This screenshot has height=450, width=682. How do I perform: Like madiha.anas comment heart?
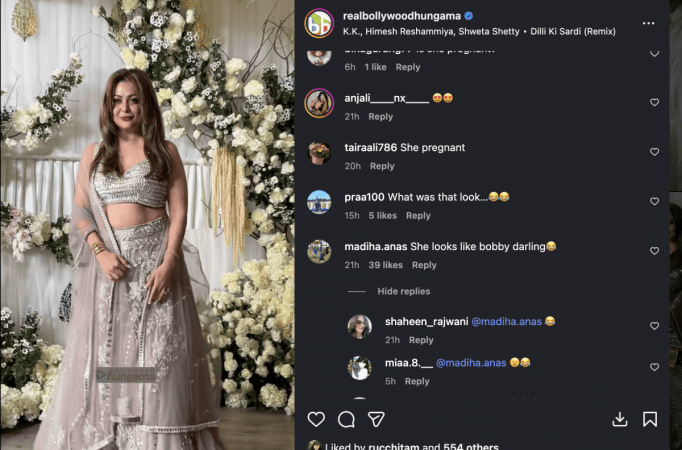pyautogui.click(x=655, y=251)
